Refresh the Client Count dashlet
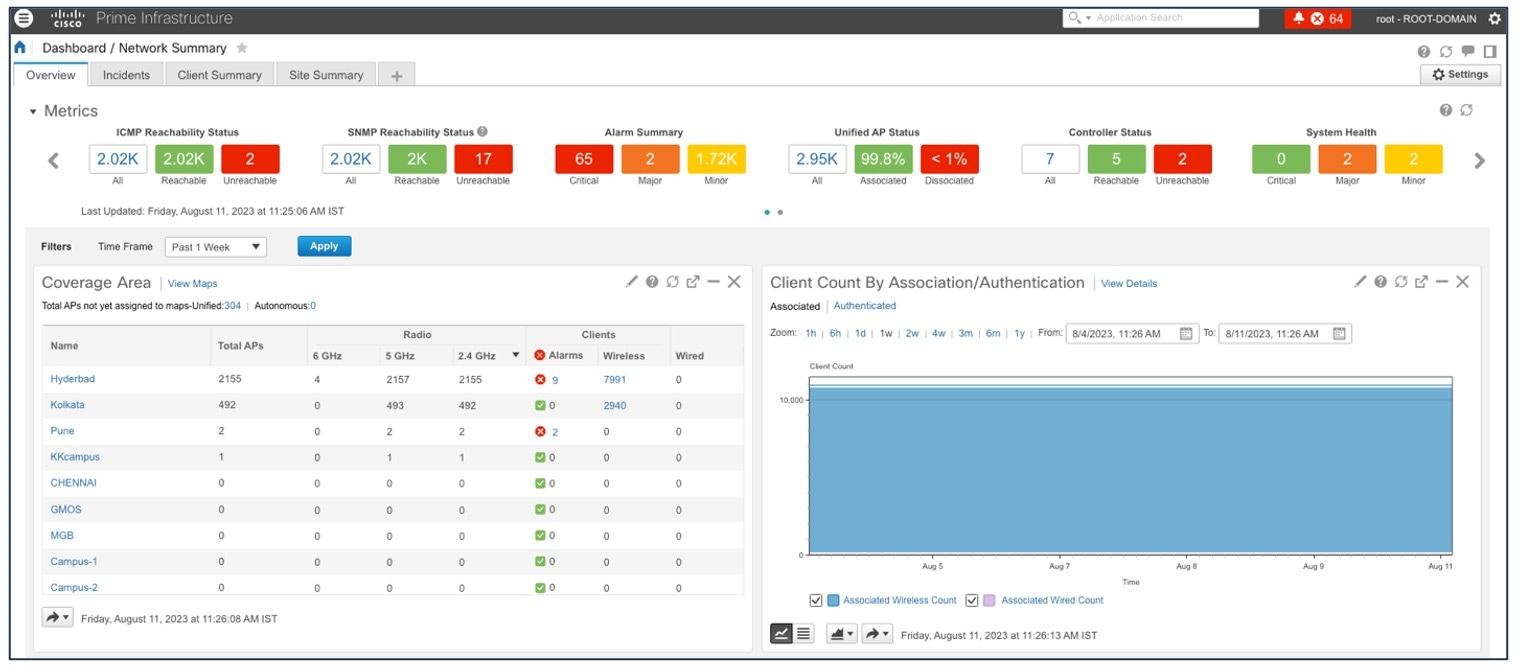 click(1401, 282)
